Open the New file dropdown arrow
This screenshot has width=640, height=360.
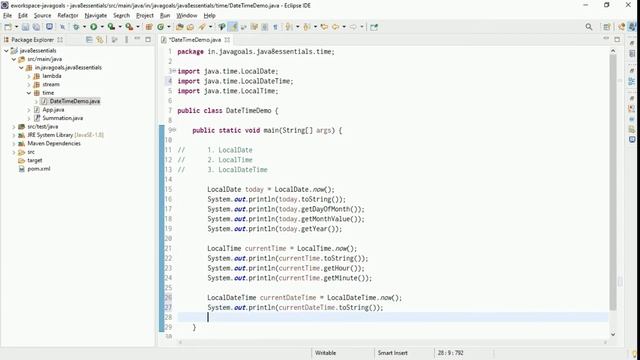(x=16, y=27)
